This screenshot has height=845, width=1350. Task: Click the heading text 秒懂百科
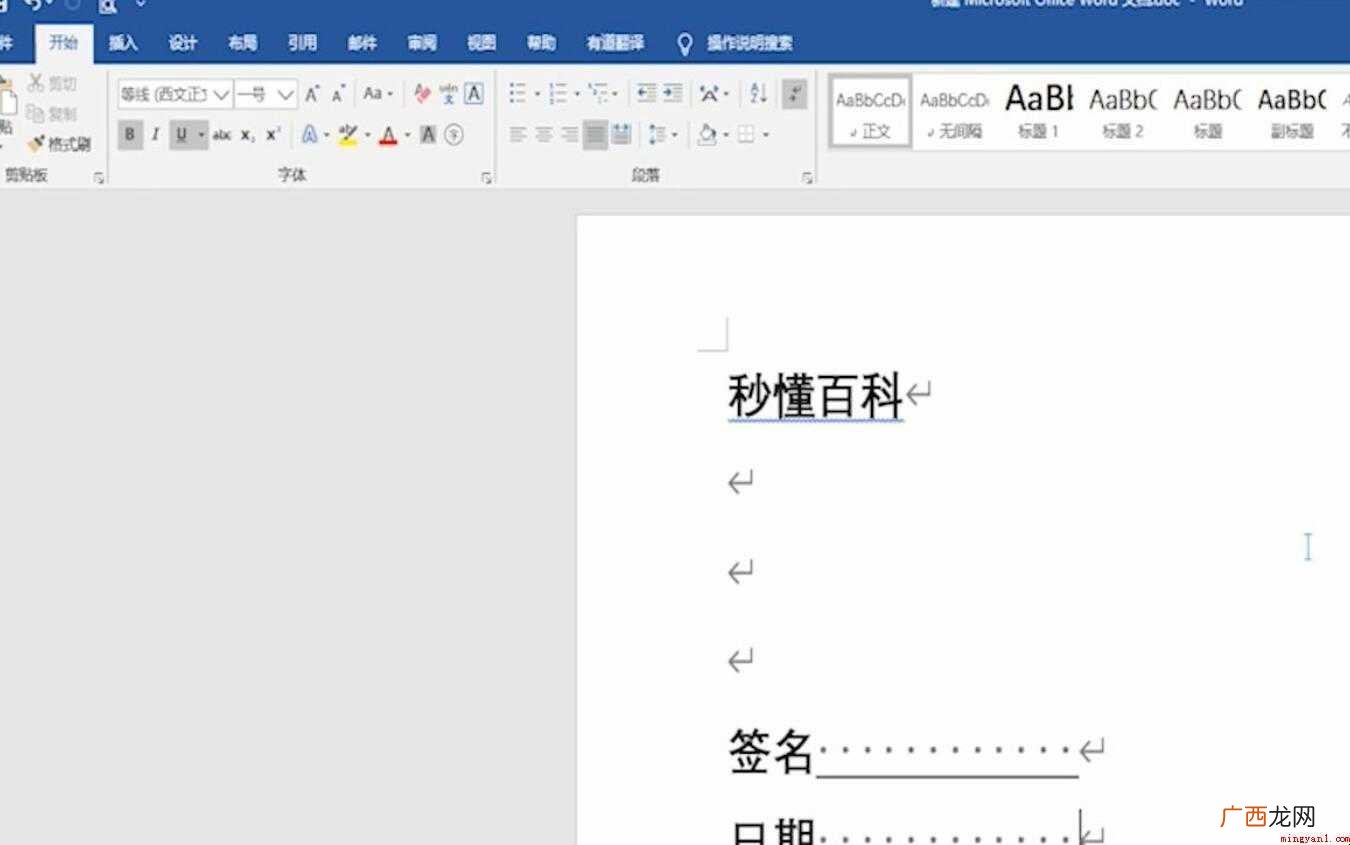(x=815, y=396)
